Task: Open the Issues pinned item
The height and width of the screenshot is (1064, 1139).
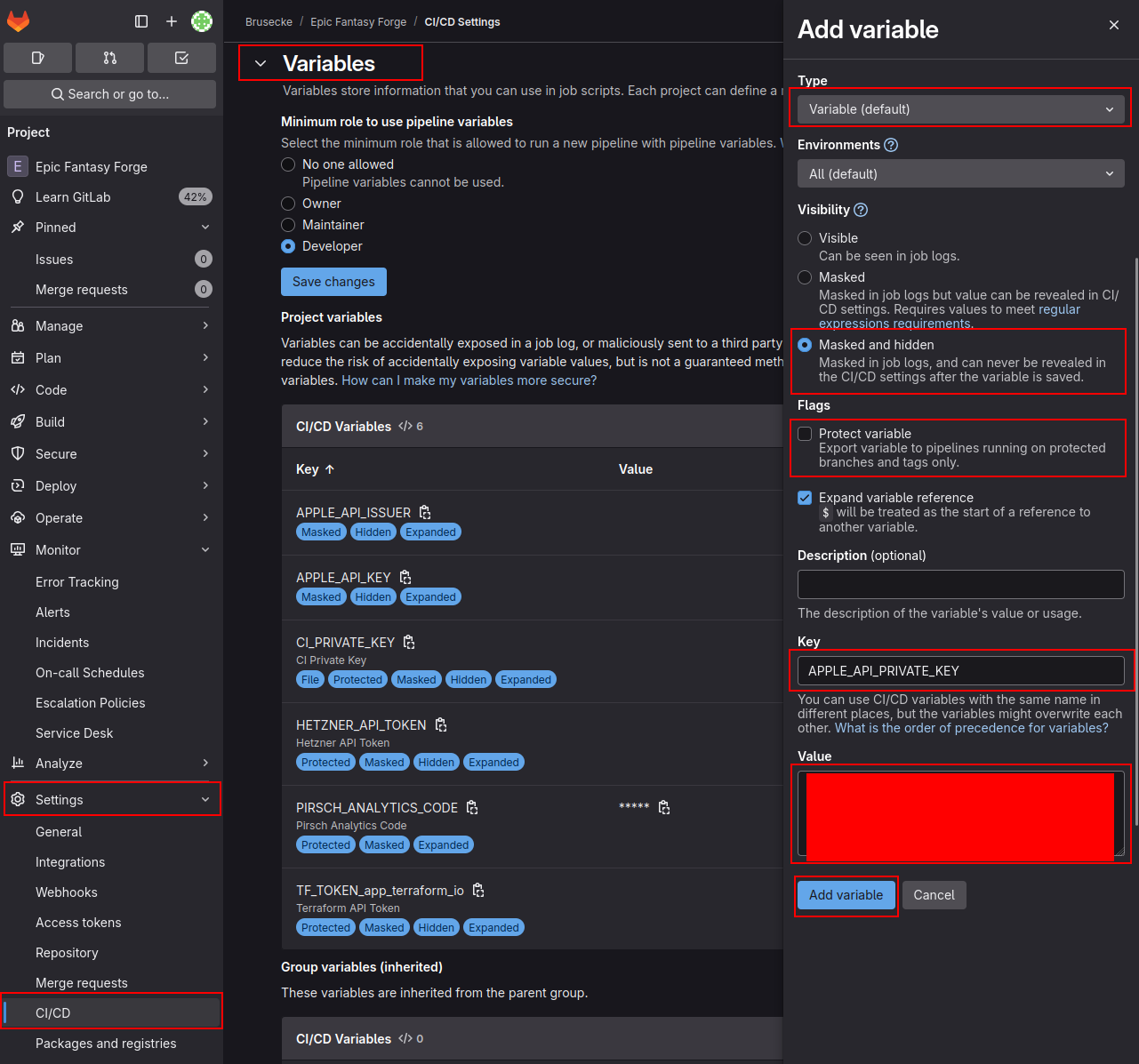Action: [x=110, y=260]
